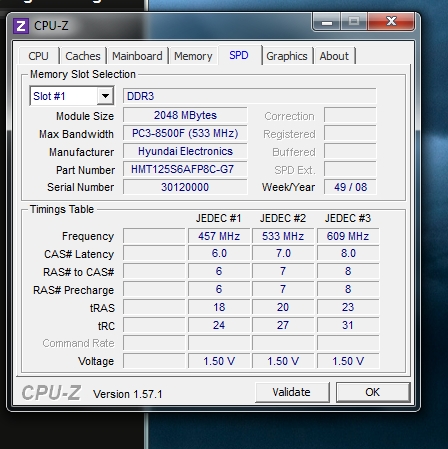Click the Version 1.57.1 label

point(128,394)
